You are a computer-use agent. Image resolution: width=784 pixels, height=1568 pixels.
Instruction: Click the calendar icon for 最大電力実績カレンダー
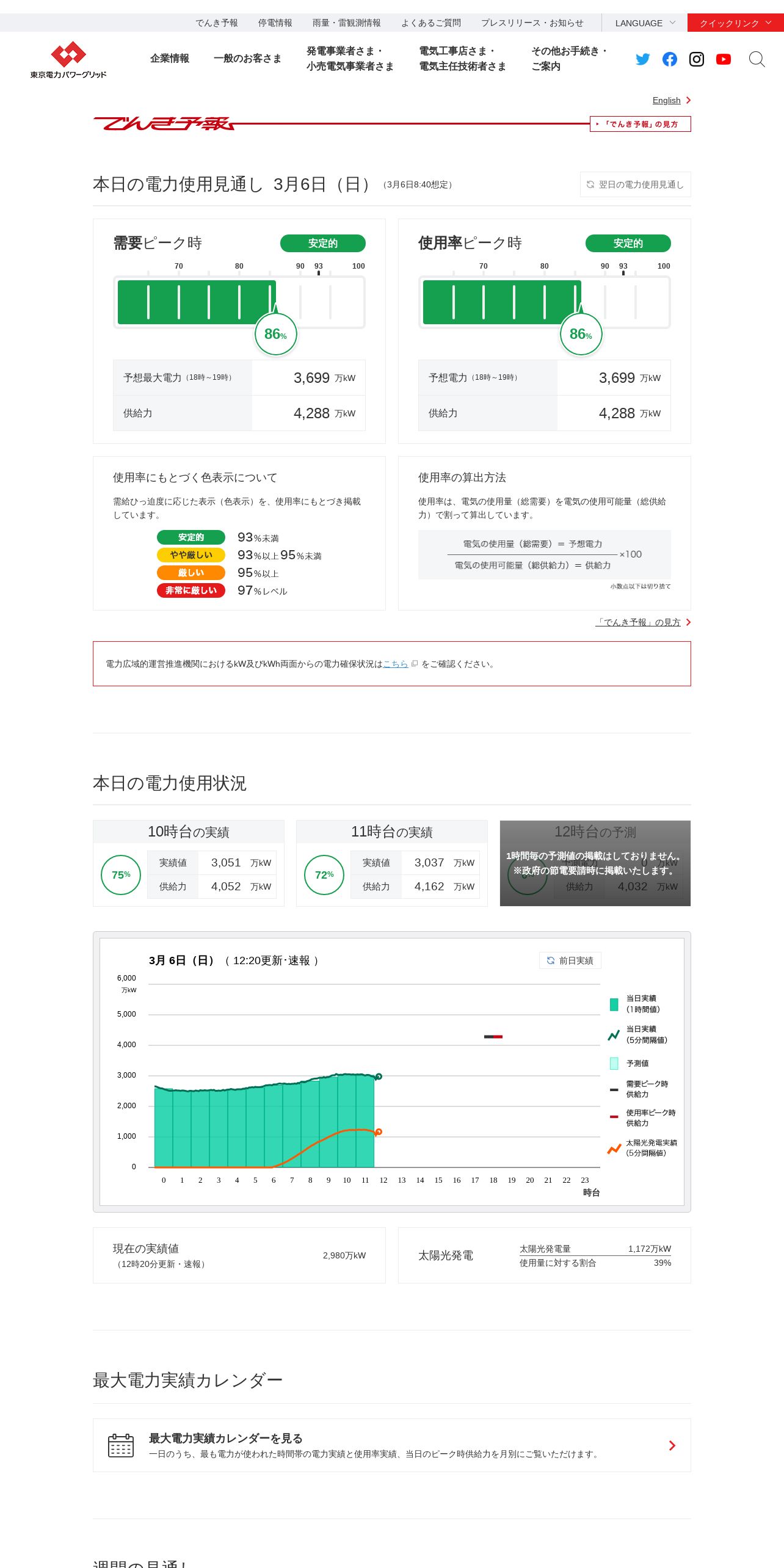[121, 1445]
